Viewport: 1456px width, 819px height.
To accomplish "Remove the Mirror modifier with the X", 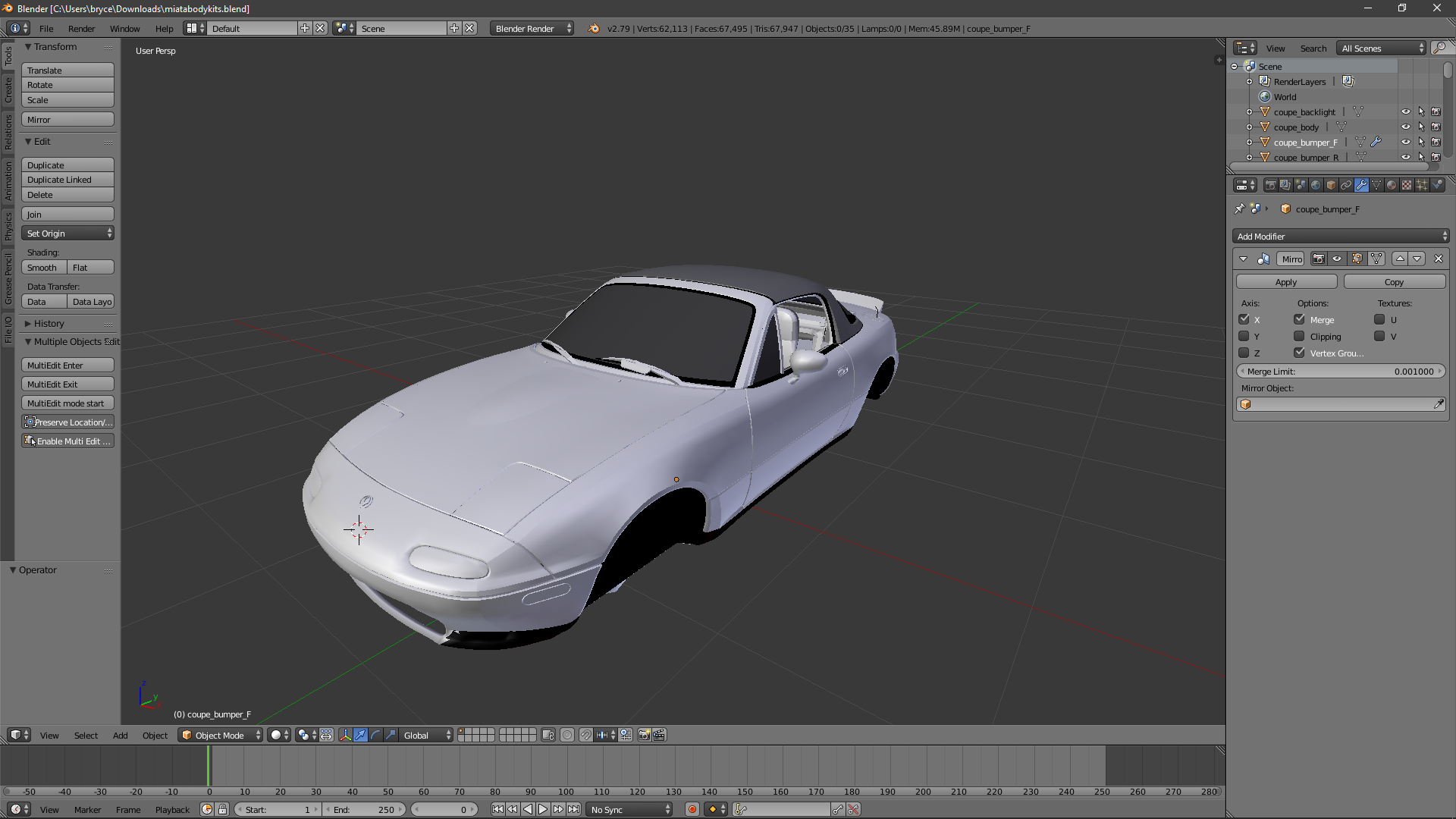I will click(x=1438, y=259).
